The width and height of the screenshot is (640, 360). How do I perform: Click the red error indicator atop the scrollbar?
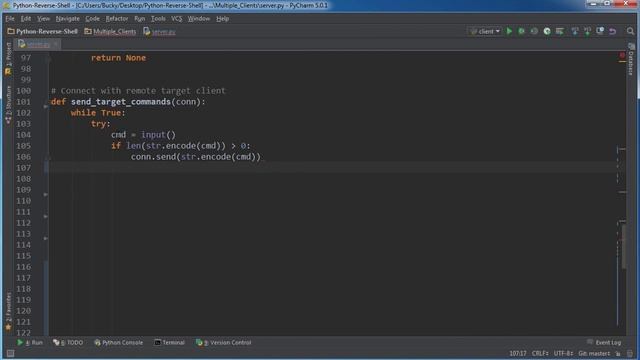(622, 55)
